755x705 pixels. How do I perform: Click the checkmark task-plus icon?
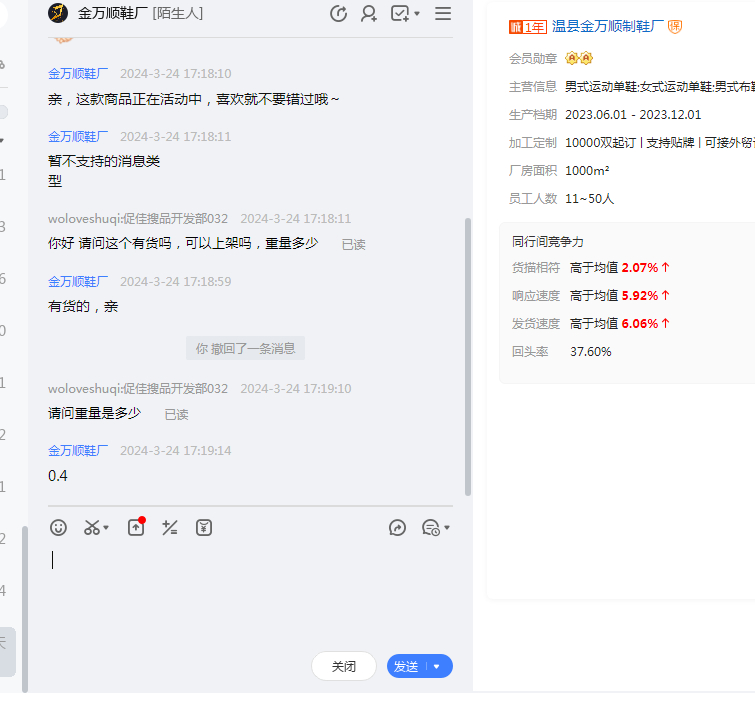tap(400, 13)
